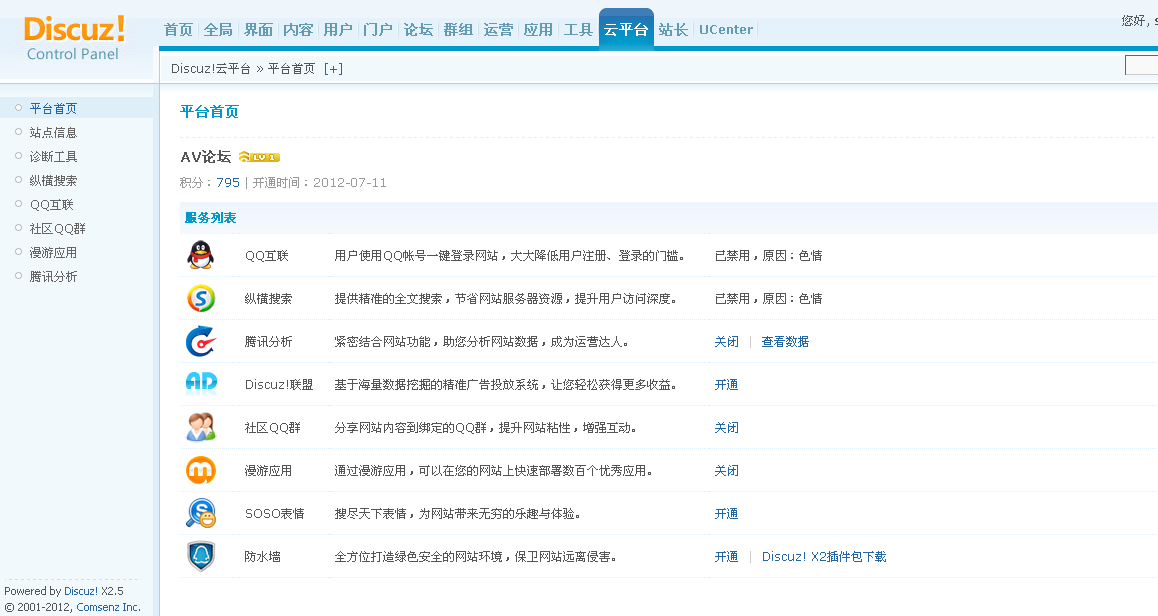
Task: Select 诊断工具 in the sidebar
Action: (x=53, y=157)
